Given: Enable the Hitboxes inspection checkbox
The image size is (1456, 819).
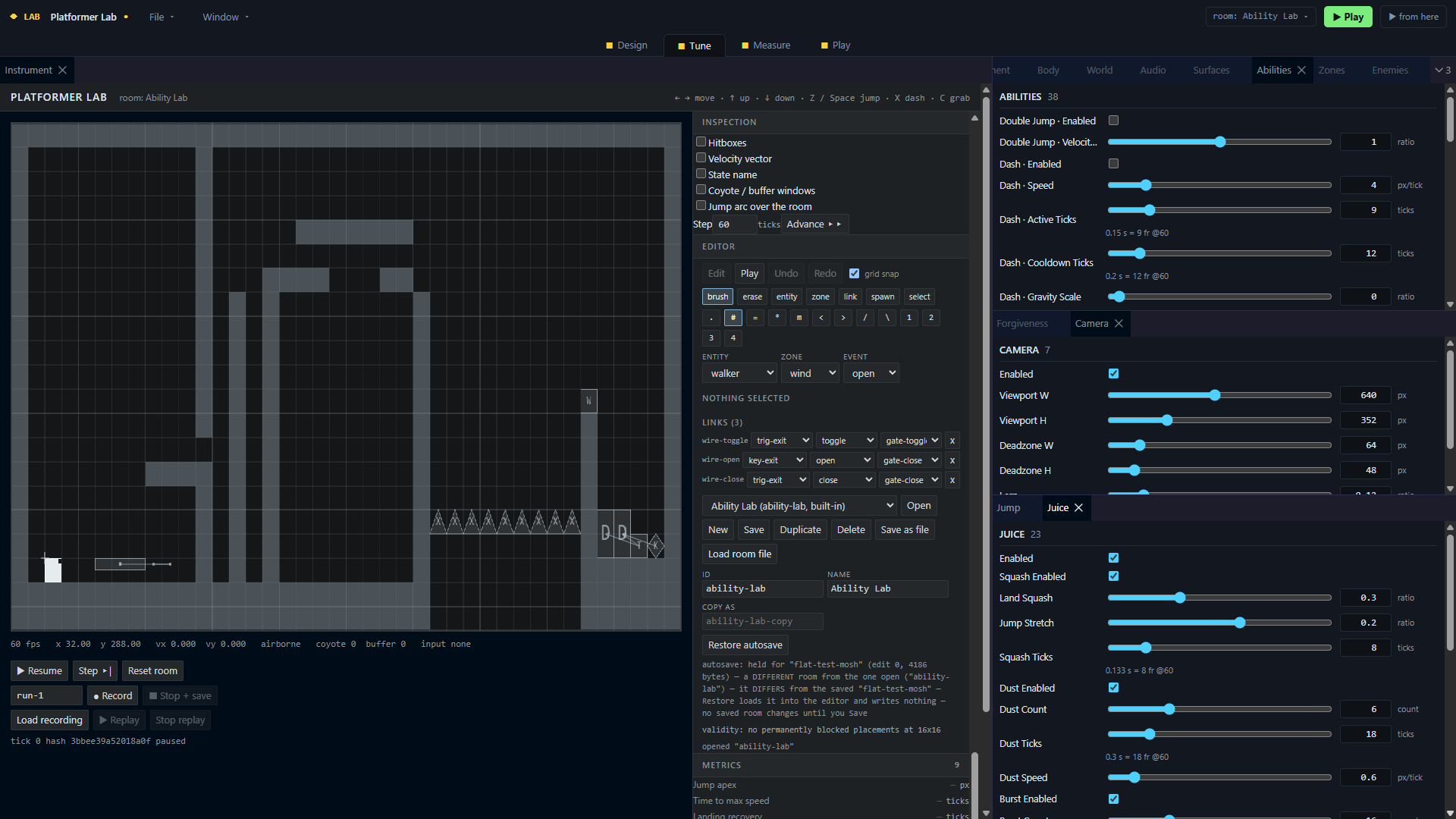Looking at the screenshot, I should pos(701,142).
